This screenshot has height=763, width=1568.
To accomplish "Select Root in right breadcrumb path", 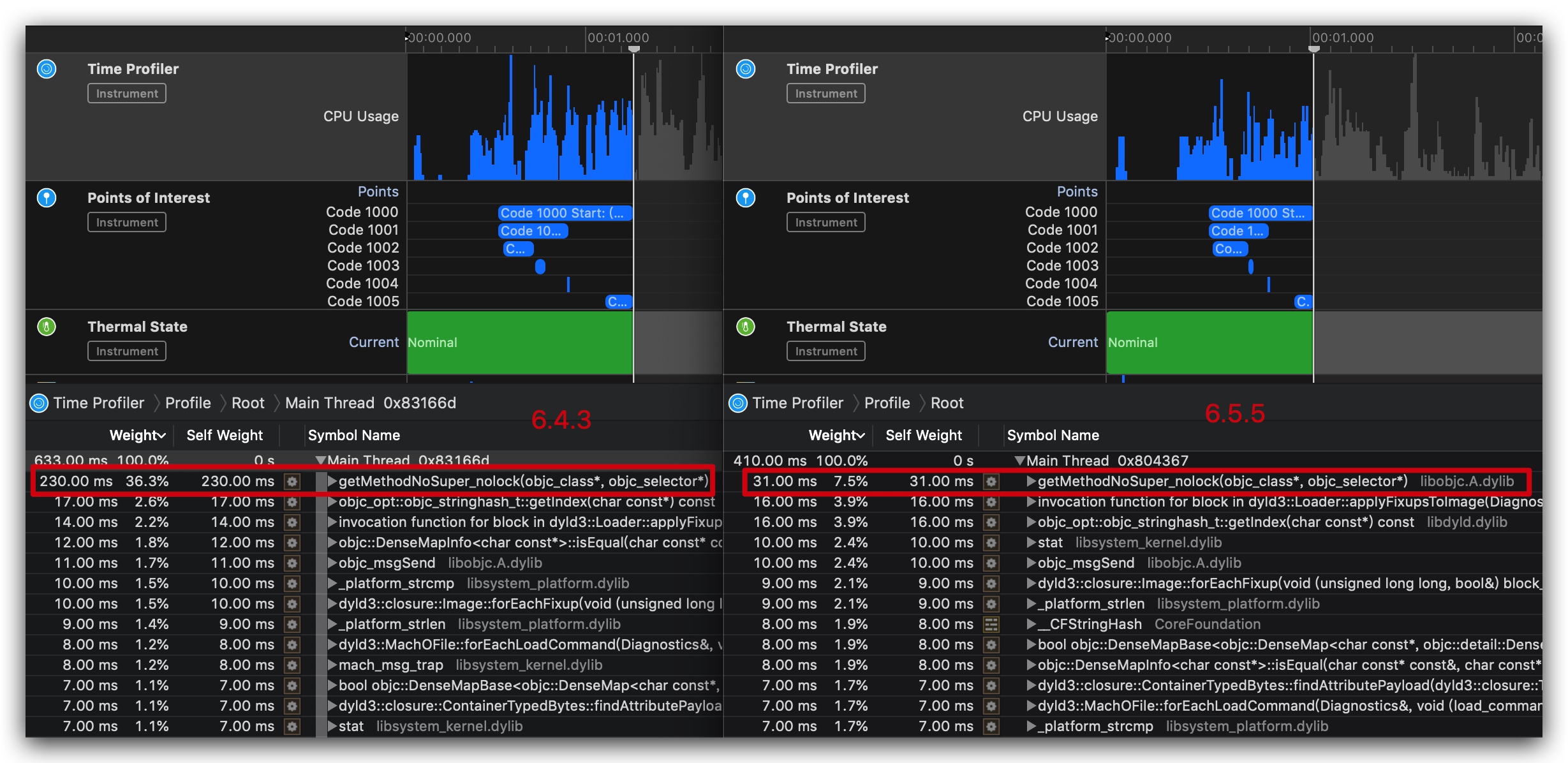I will [947, 403].
